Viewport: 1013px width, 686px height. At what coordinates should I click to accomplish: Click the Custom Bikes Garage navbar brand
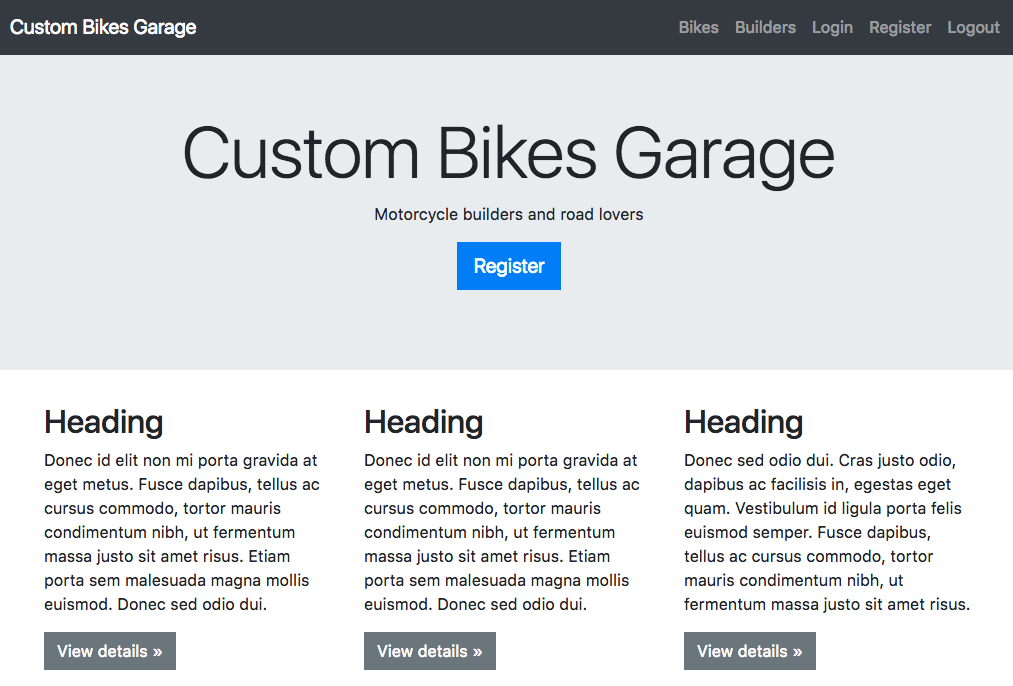tap(103, 27)
